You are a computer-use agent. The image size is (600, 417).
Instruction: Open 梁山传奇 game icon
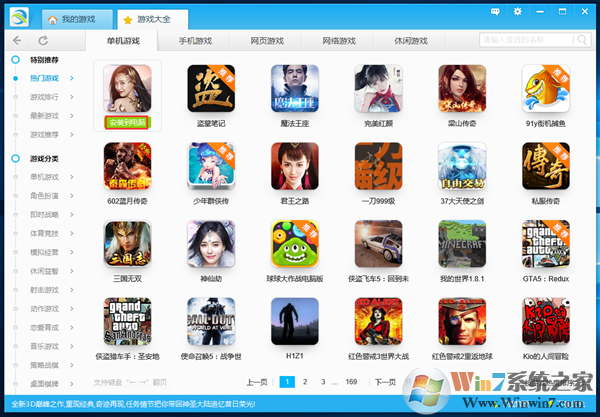coord(462,88)
